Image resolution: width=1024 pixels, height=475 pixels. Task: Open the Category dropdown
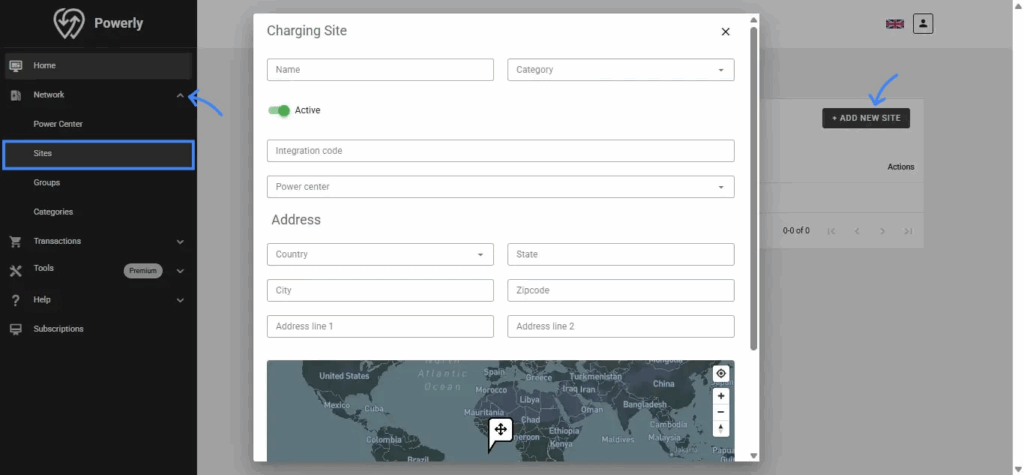click(x=620, y=70)
